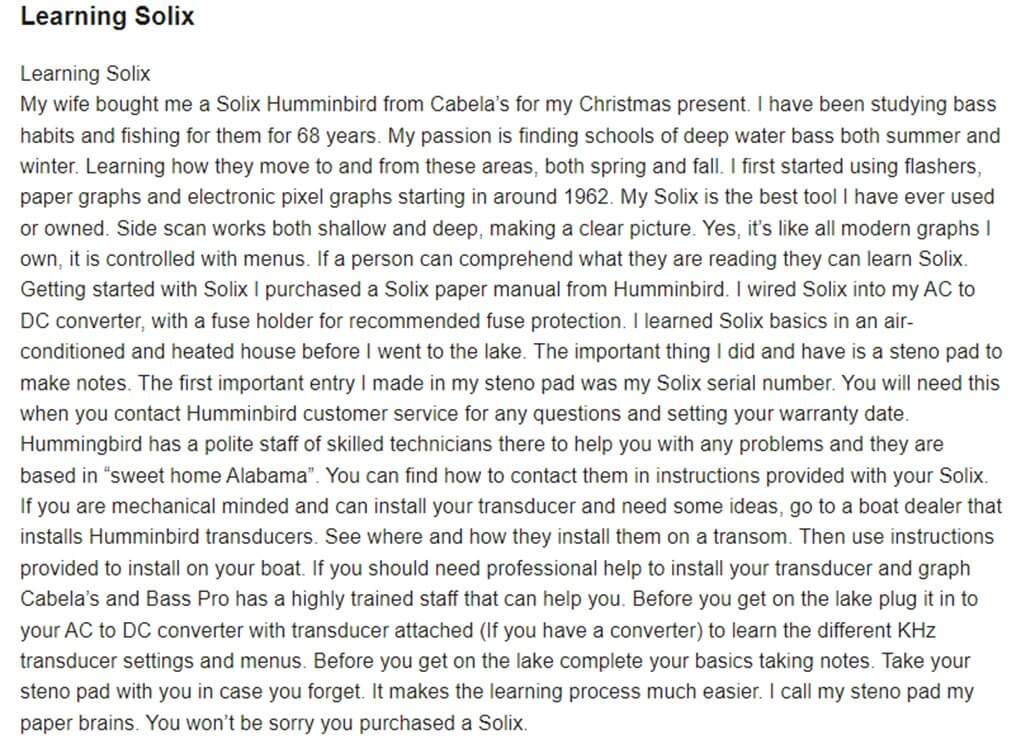The image size is (1020, 741).
Task: Click the words "paper brains" on last line
Action: [79, 723]
